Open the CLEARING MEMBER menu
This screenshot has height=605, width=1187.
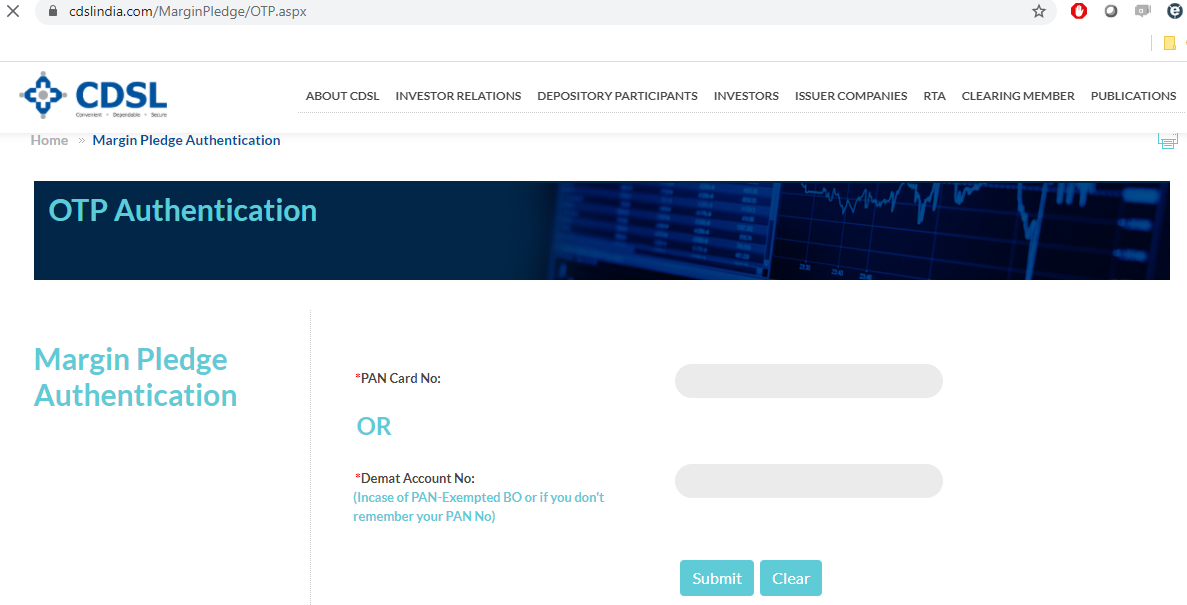[x=1017, y=96]
